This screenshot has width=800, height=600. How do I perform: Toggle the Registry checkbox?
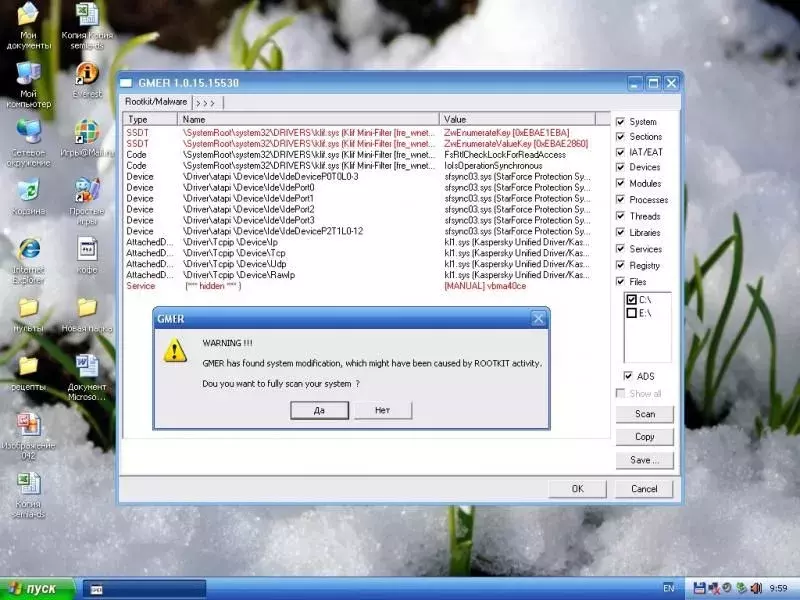[620, 265]
